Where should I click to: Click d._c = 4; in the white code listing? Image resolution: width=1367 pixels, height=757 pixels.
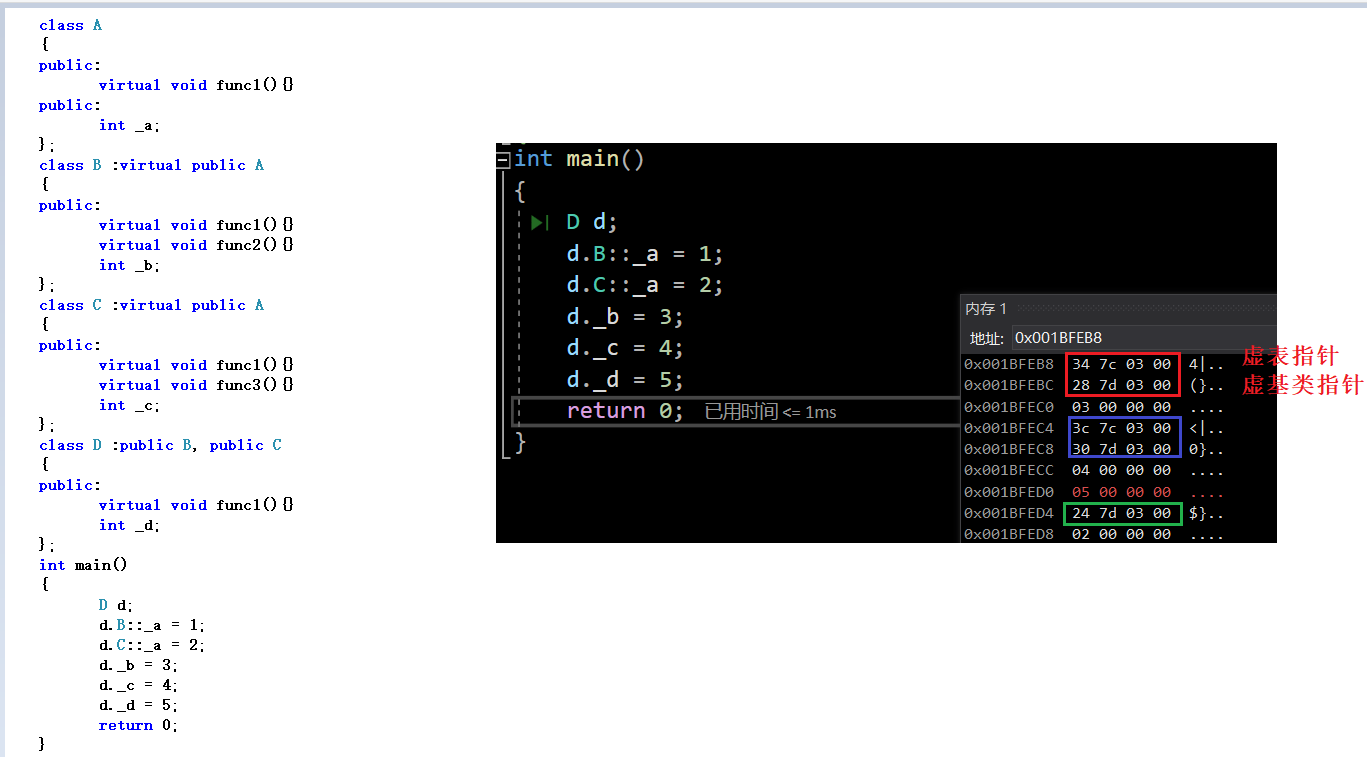pos(138,685)
